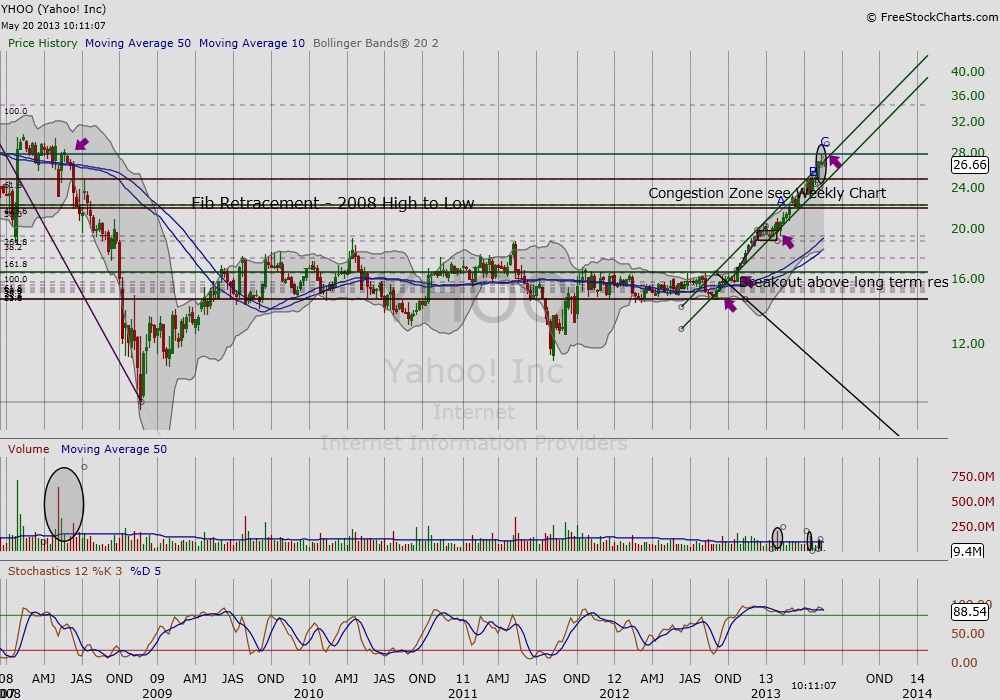1000x700 pixels.
Task: Click the 9.4M current volume box
Action: (967, 551)
